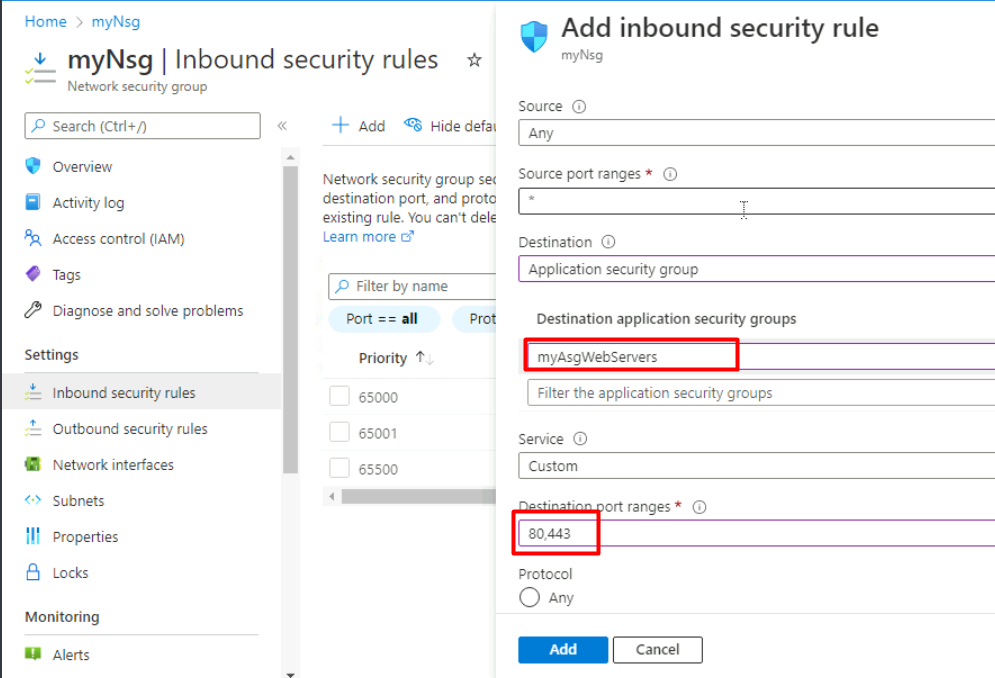Click the Inbound security rules icon in sidebar
This screenshot has width=995, height=678.
pos(33,392)
